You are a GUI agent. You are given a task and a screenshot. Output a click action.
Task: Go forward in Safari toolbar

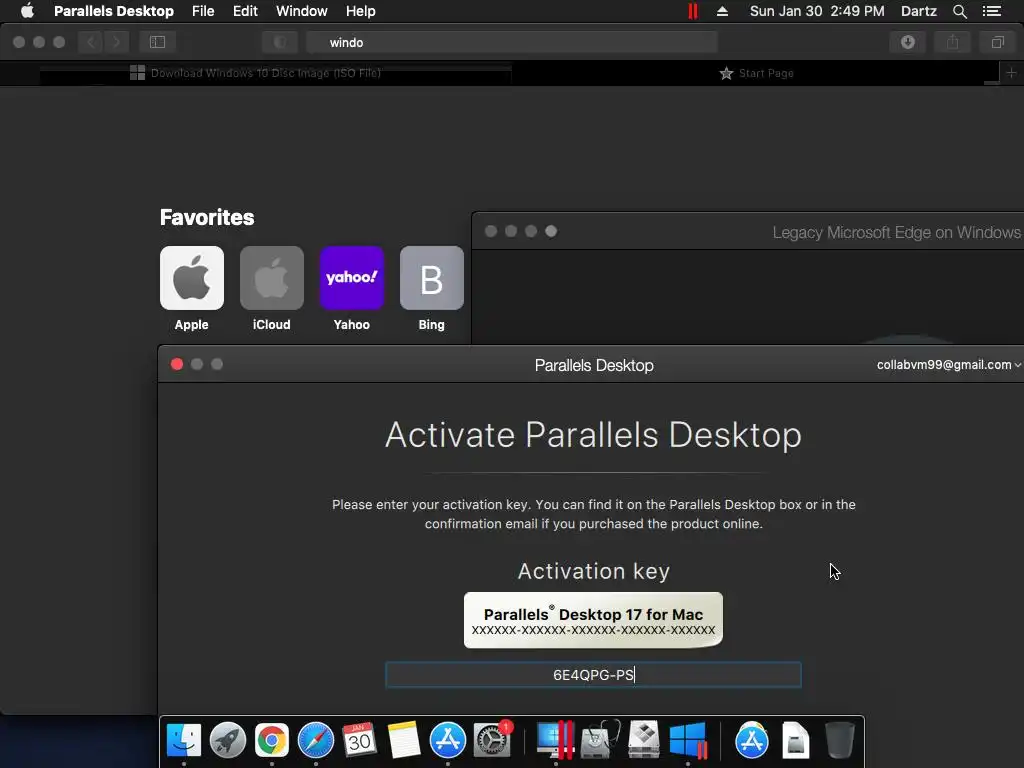click(x=116, y=42)
